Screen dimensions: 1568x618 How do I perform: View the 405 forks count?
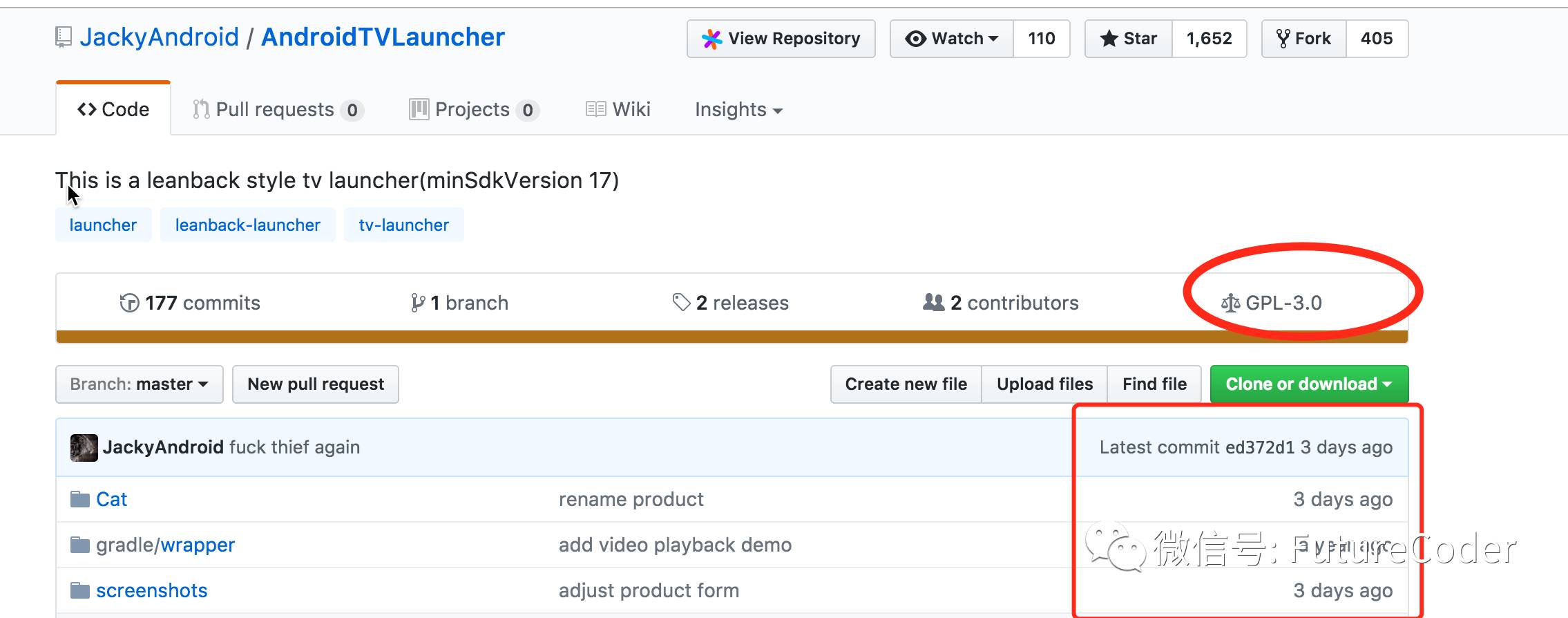click(x=1377, y=39)
